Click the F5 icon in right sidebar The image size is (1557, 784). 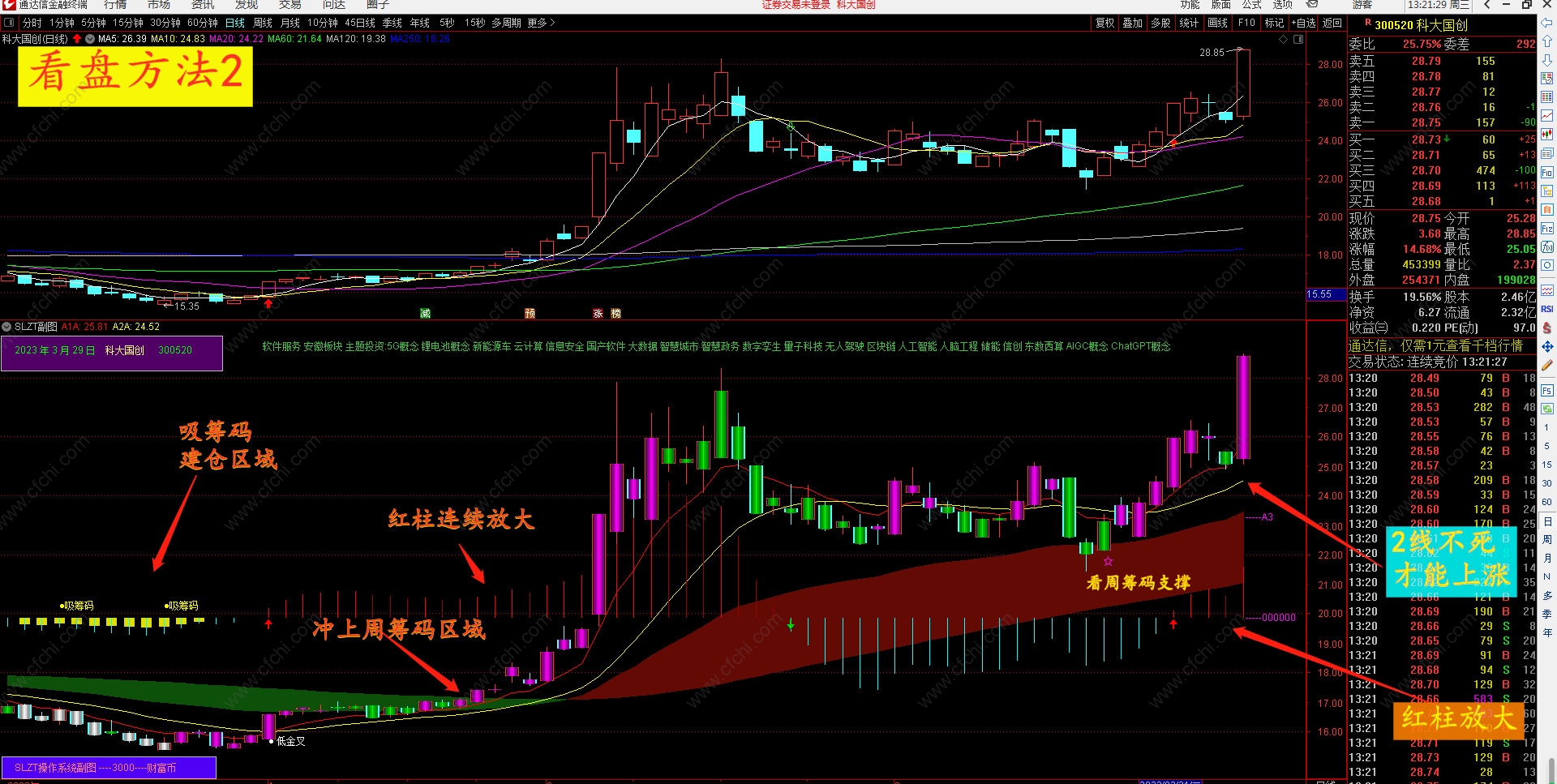(x=1547, y=390)
